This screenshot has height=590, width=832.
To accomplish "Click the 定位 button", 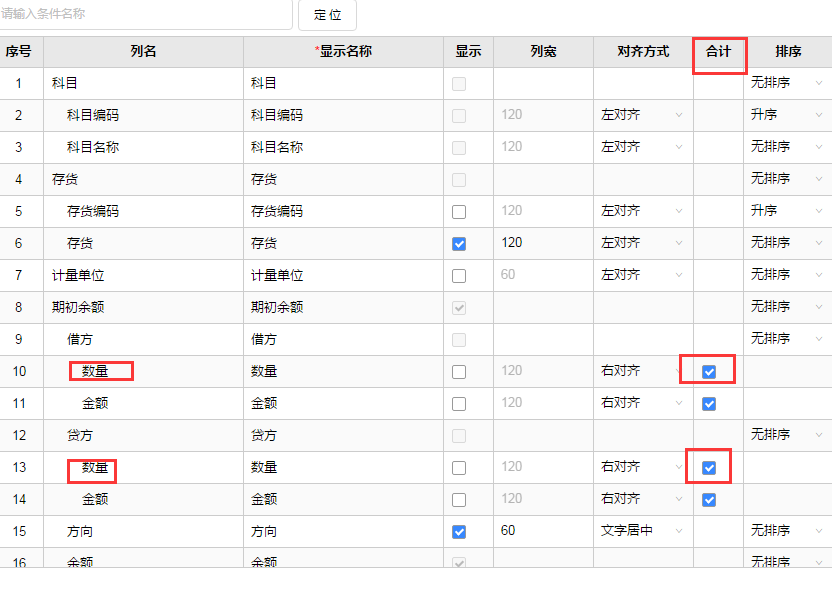I will (x=327, y=14).
